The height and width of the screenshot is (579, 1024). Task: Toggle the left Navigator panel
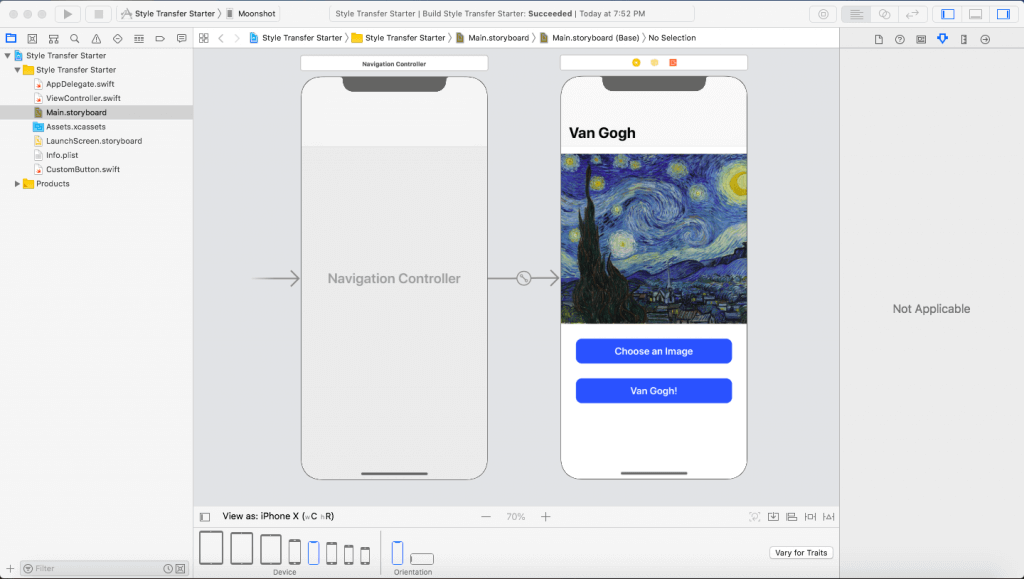(x=948, y=14)
